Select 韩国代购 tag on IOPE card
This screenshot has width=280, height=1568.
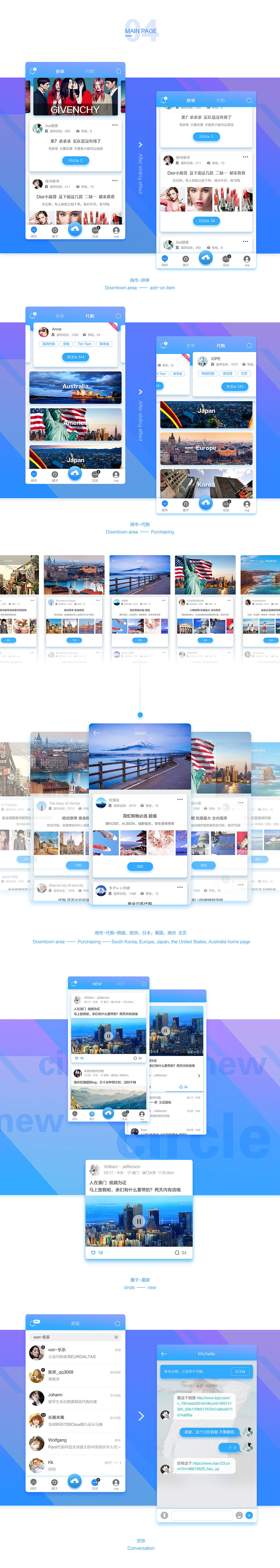click(208, 374)
